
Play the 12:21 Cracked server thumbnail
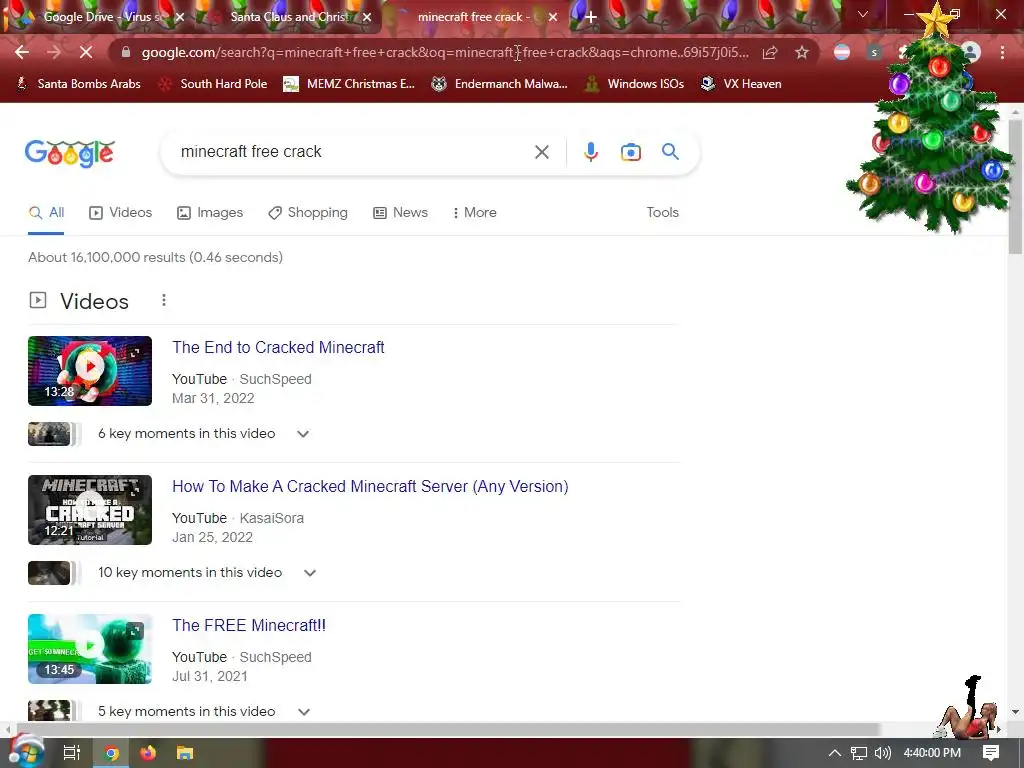(x=90, y=510)
